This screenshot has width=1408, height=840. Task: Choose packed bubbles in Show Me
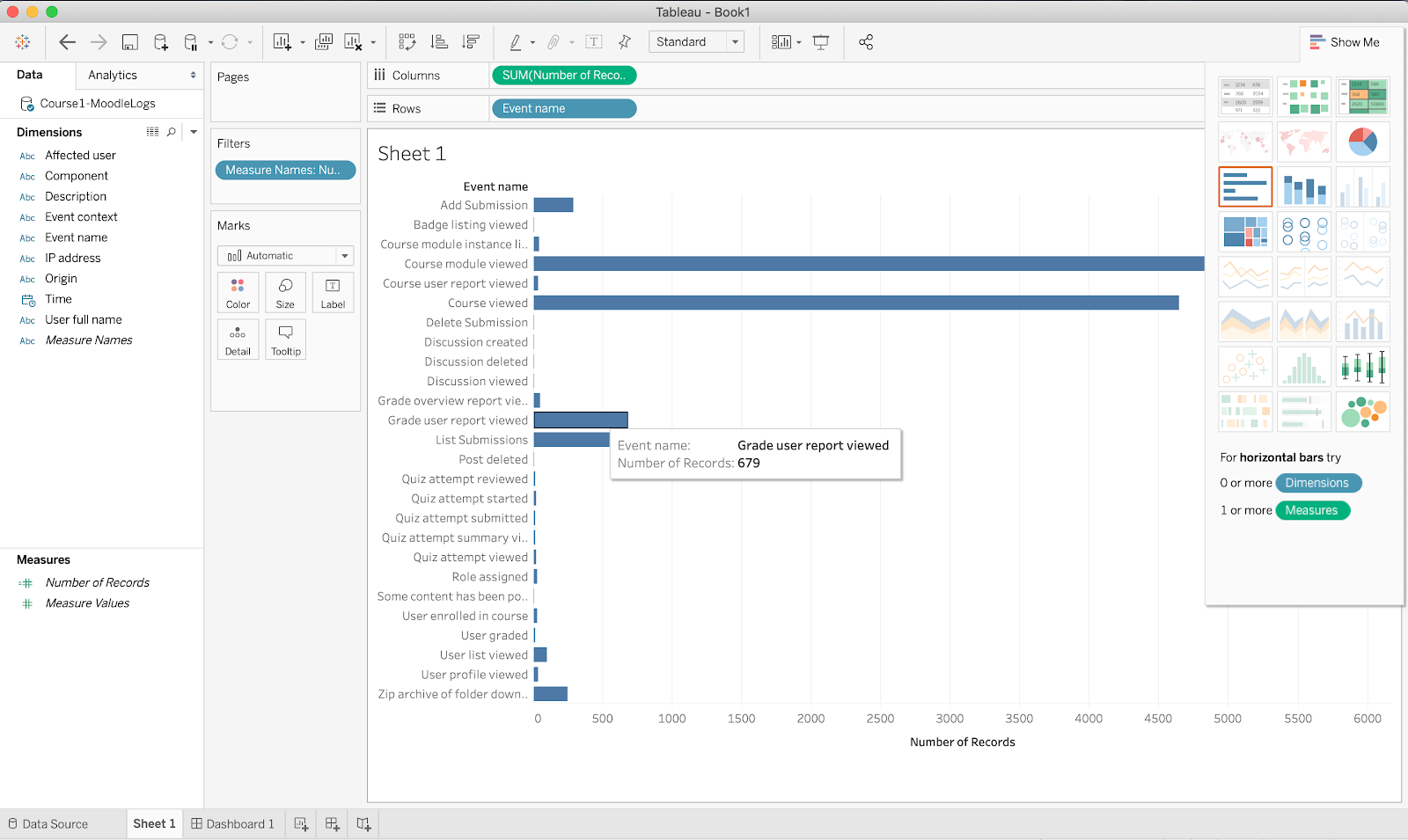(1362, 411)
